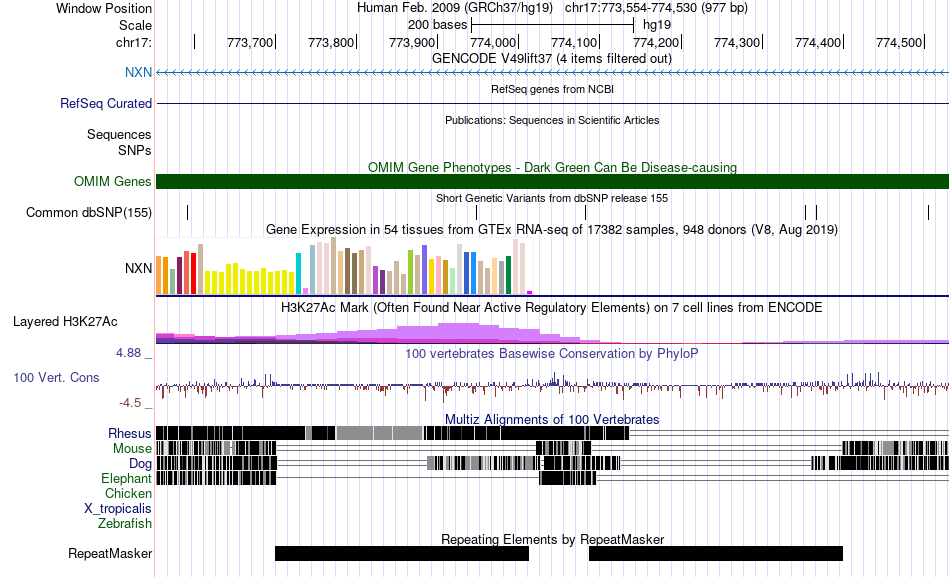Click the Multiz Alignments of 100 Vertebrates title

552,419
